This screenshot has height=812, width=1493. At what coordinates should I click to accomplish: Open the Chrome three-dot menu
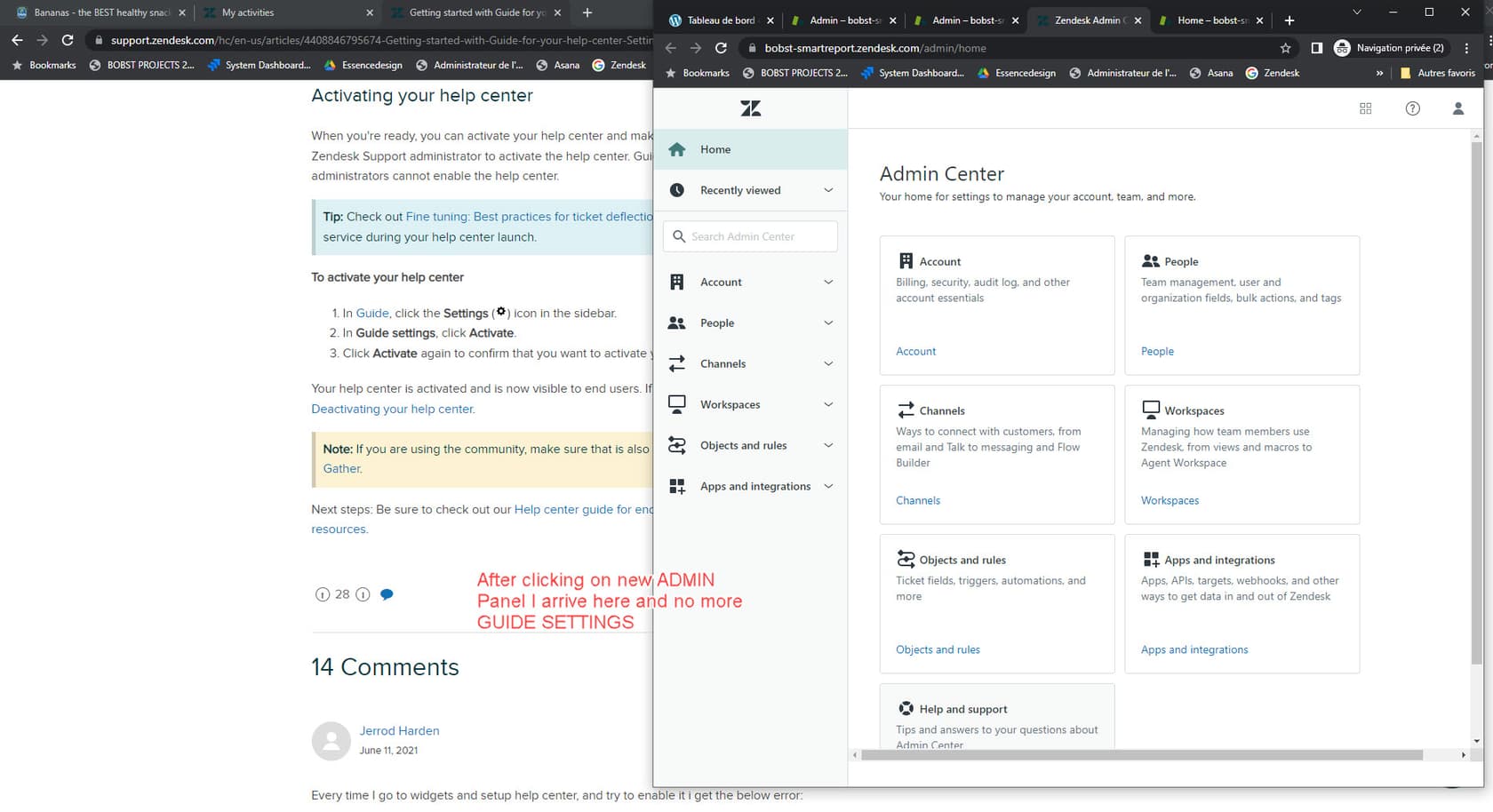click(x=1466, y=48)
